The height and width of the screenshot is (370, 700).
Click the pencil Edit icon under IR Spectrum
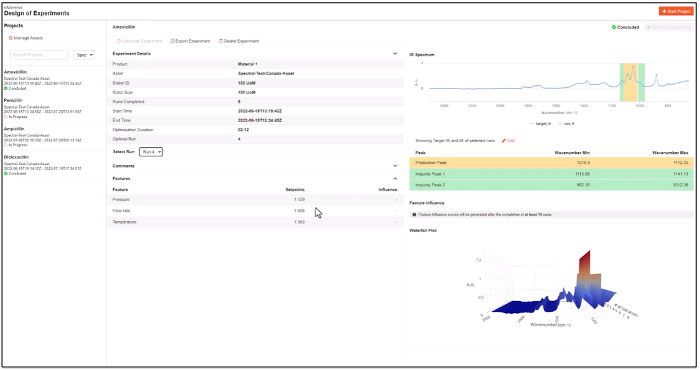click(x=504, y=141)
